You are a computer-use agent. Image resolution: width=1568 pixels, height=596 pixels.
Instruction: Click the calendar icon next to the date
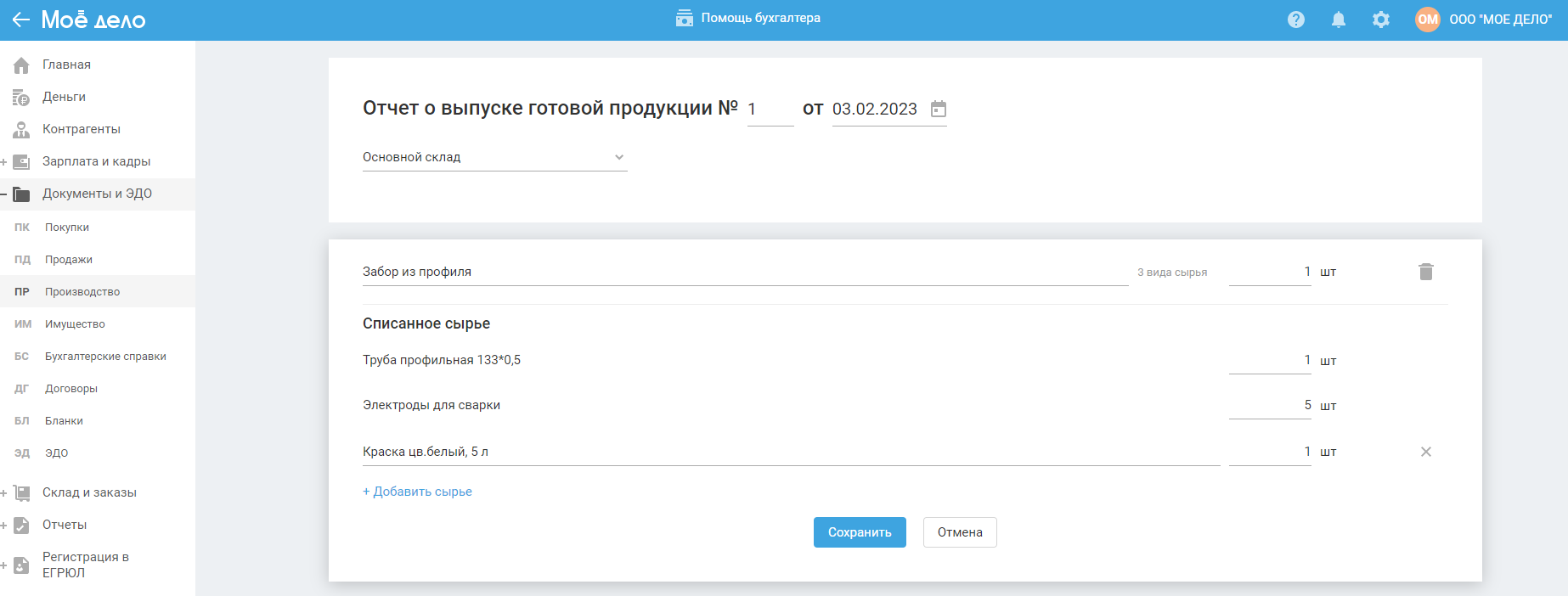939,109
